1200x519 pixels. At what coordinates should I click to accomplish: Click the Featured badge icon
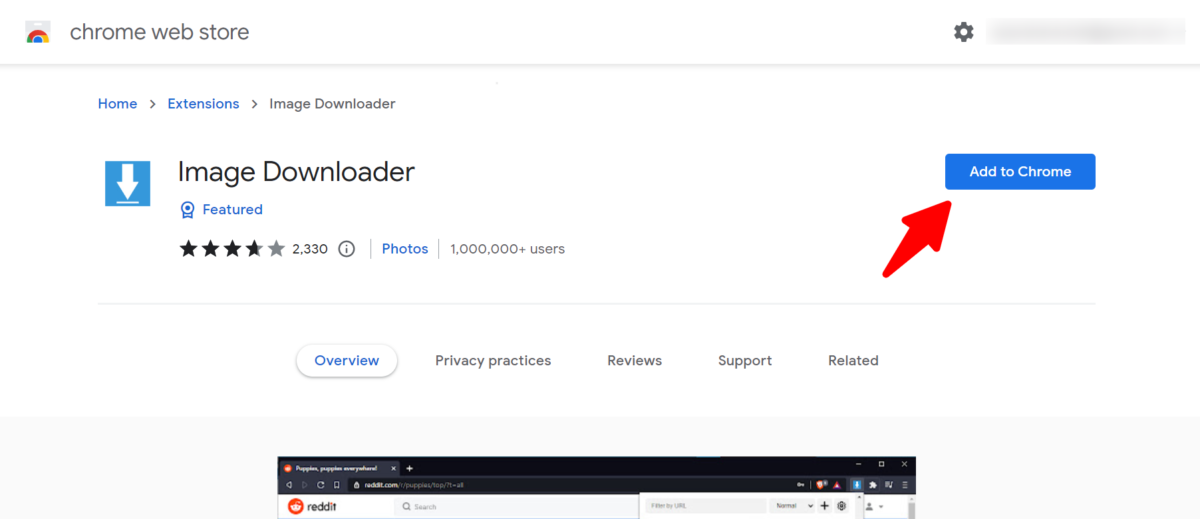tap(187, 210)
